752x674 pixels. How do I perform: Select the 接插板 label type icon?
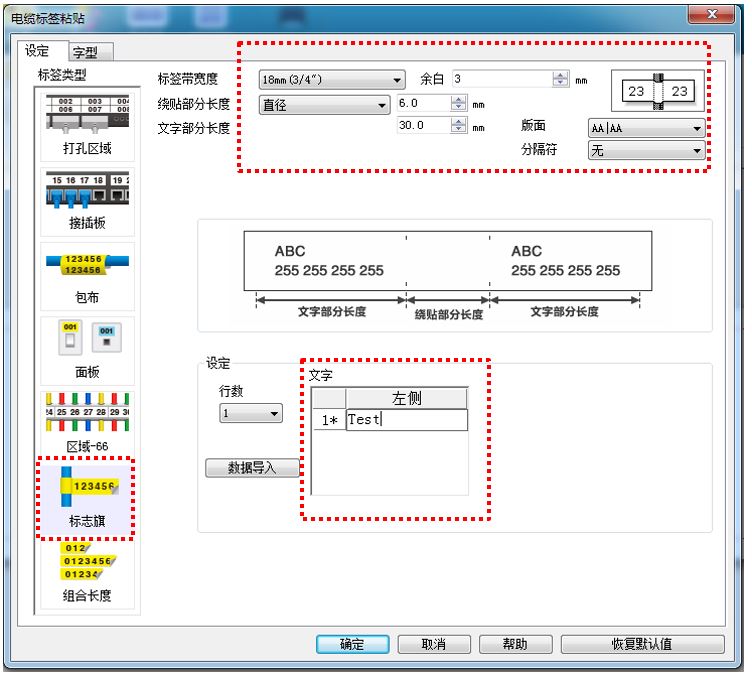pyautogui.click(x=88, y=190)
